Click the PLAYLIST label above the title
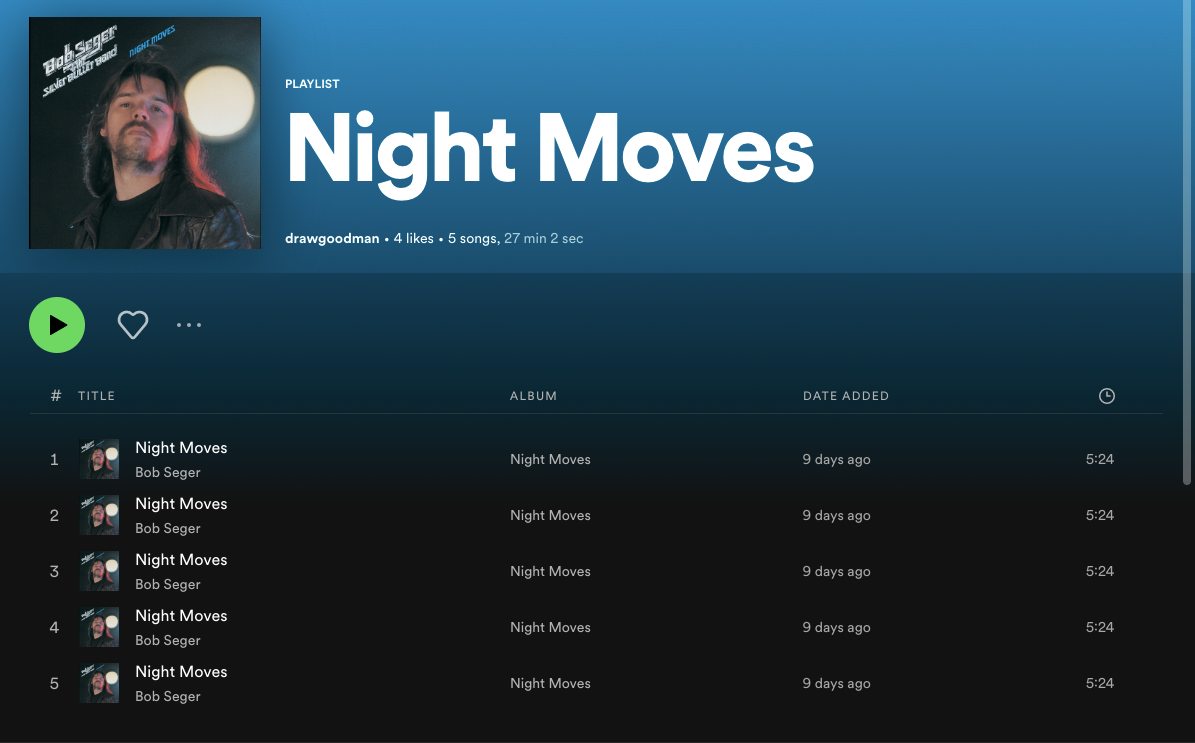This screenshot has height=743, width=1195. [x=312, y=84]
